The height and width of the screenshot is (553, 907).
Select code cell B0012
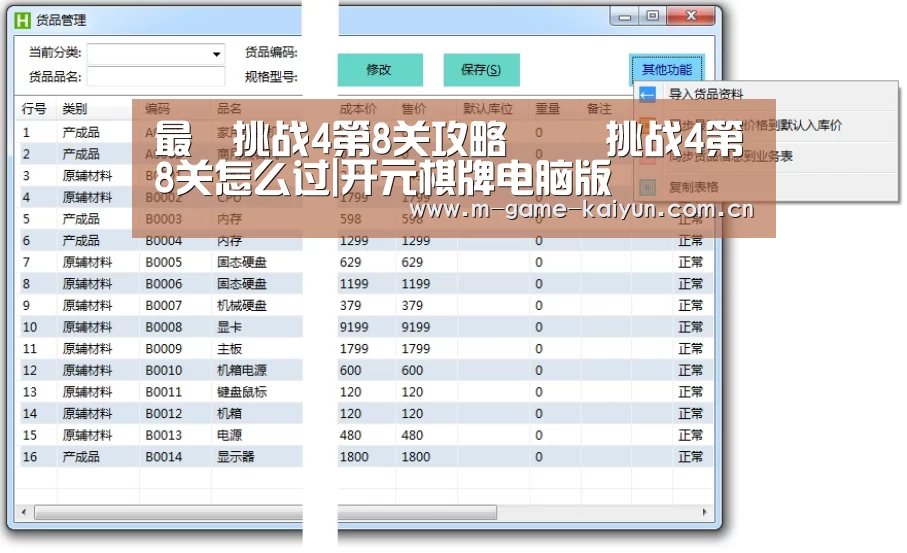164,414
